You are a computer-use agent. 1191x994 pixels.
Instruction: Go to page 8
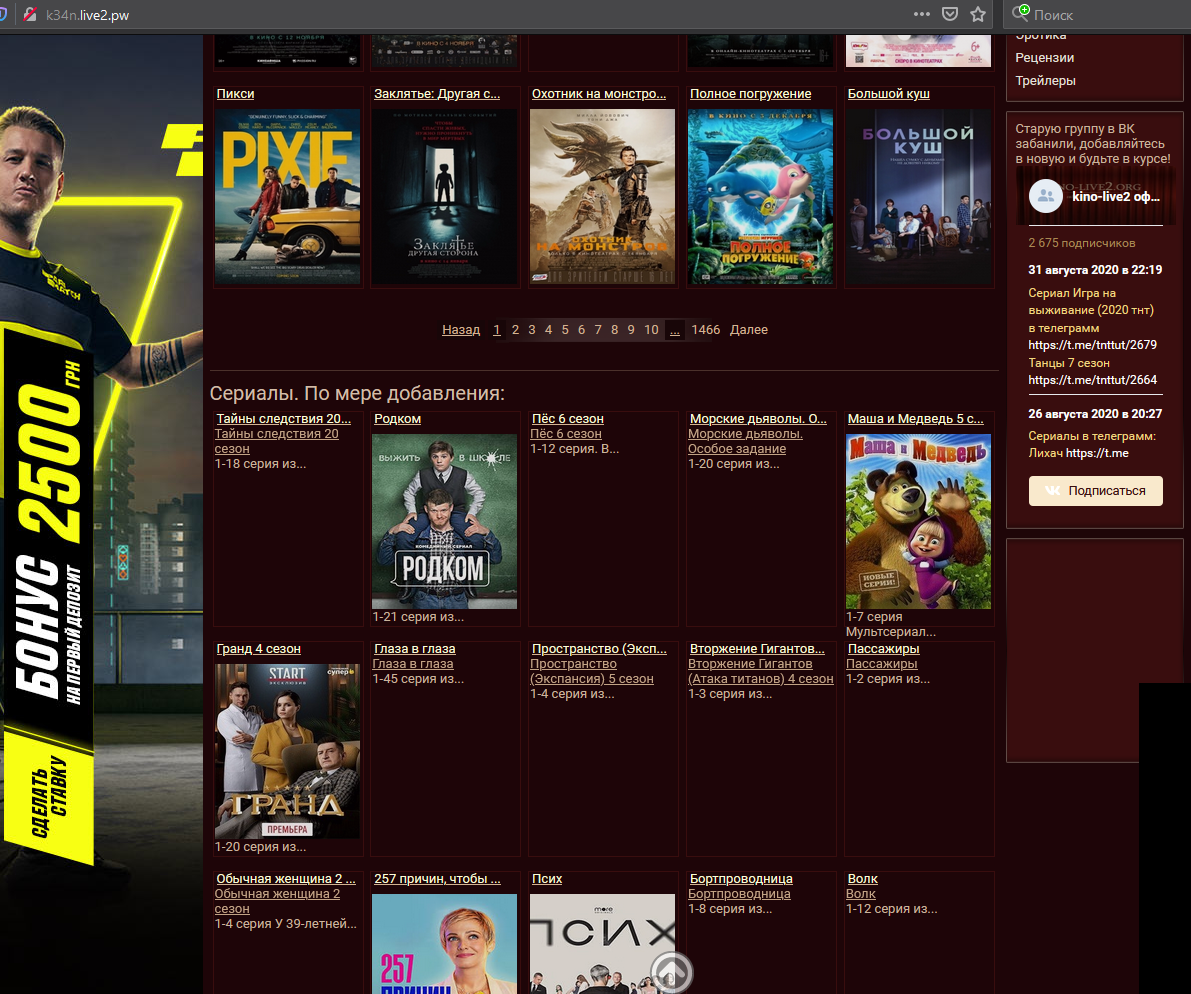(x=614, y=330)
